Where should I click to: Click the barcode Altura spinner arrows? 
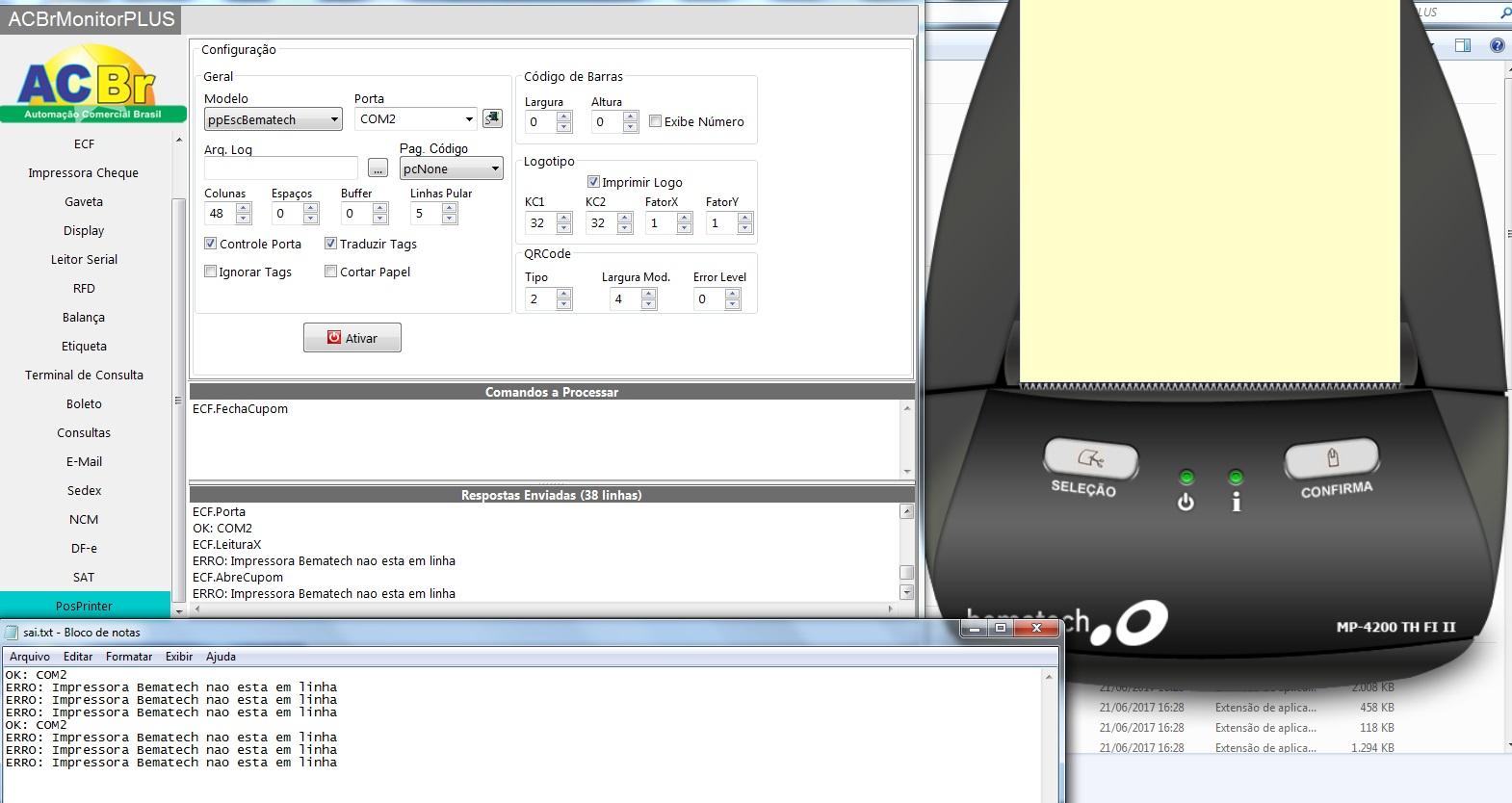click(631, 122)
